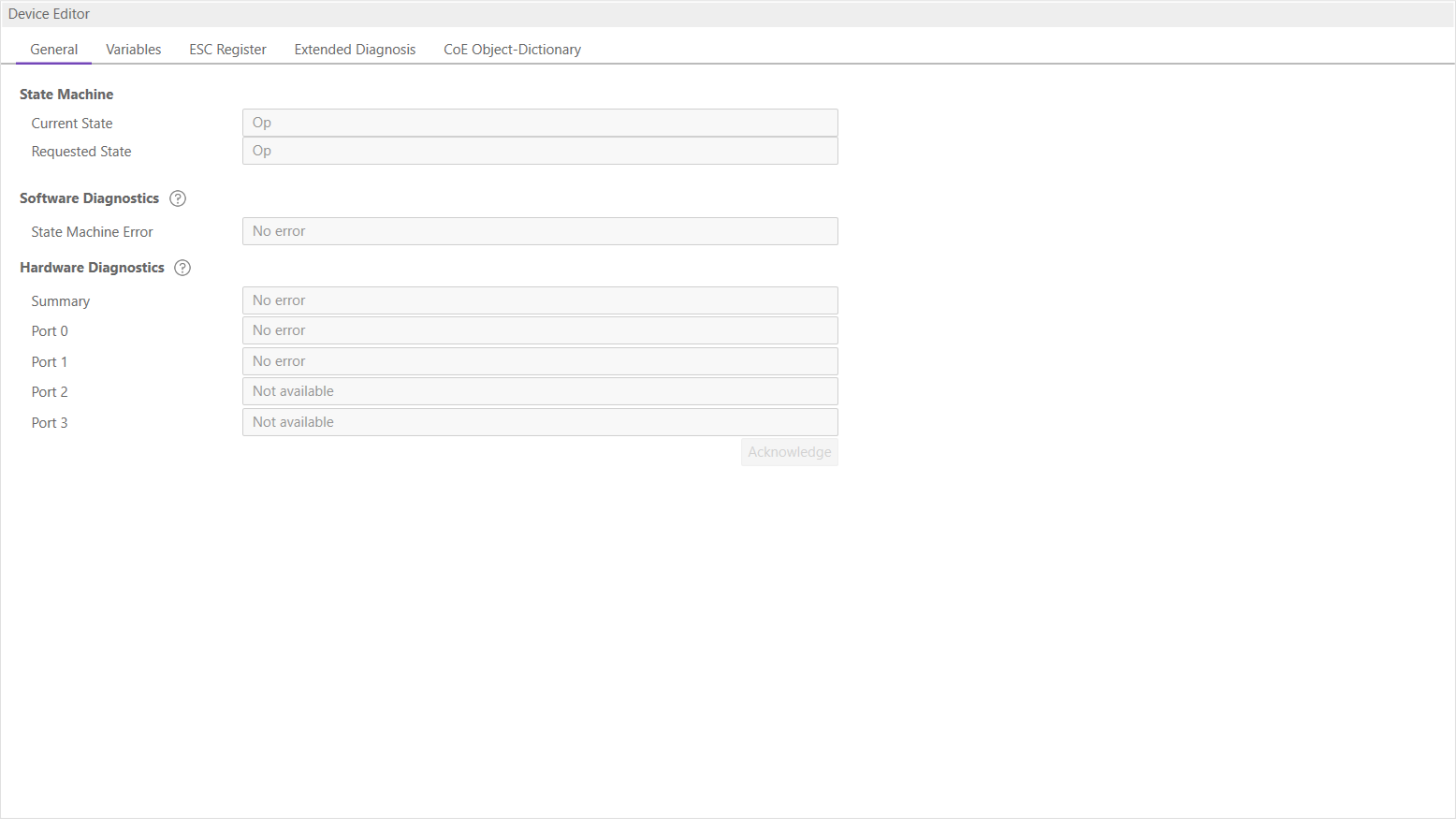
Task: Select the State Machine Error field
Action: (x=540, y=231)
